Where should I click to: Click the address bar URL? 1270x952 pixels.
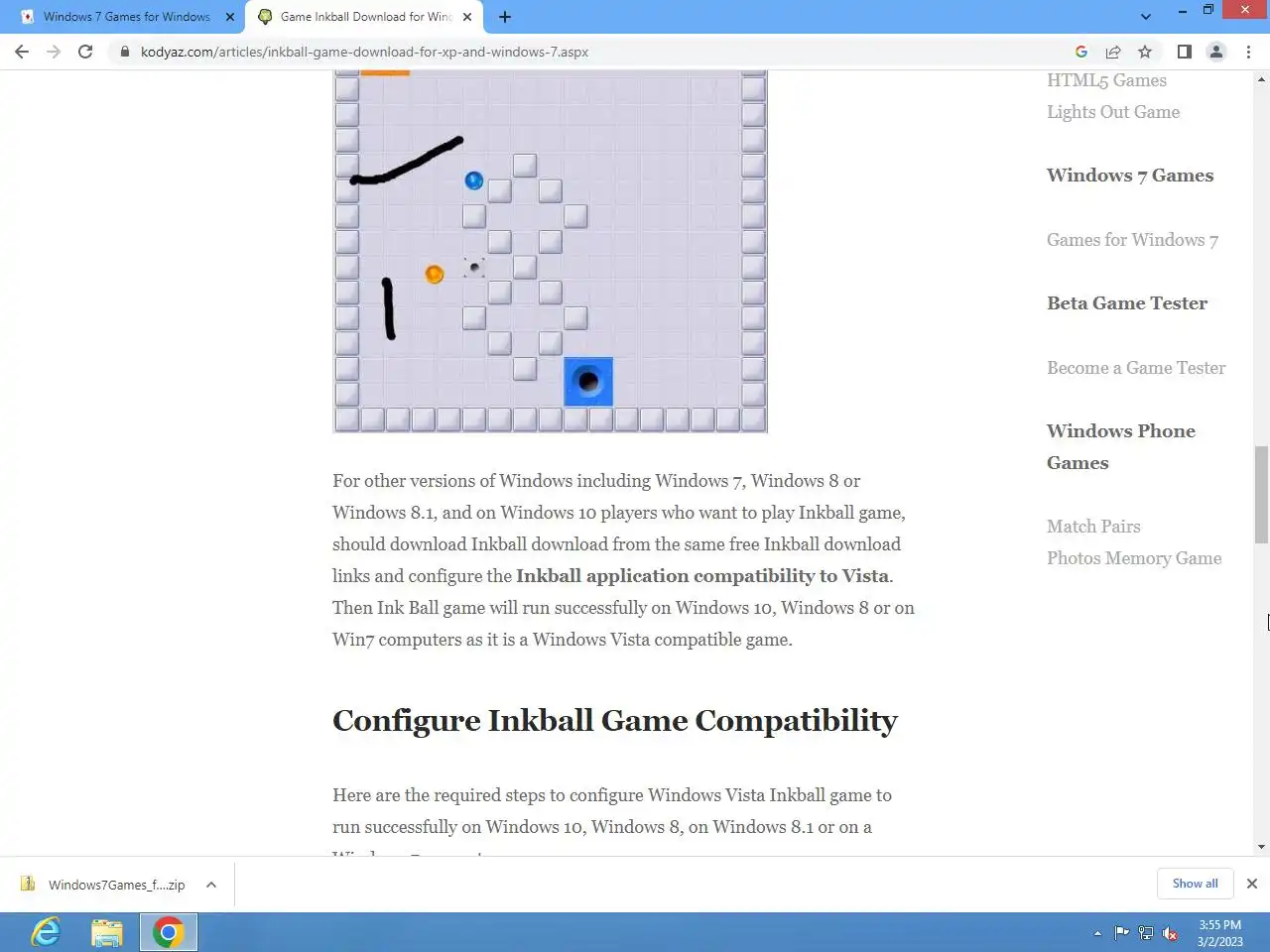[364, 52]
